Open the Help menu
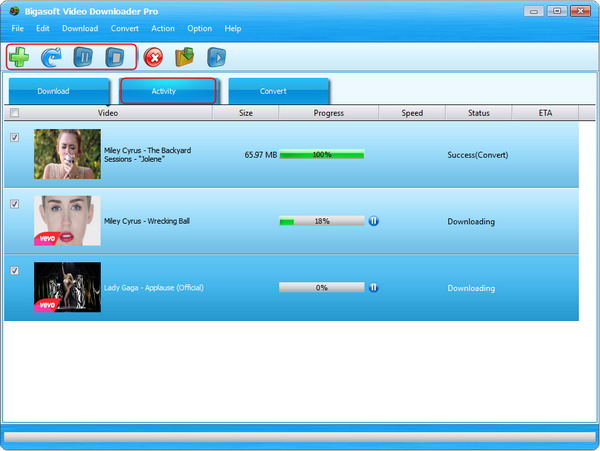The height and width of the screenshot is (451, 600). pyautogui.click(x=233, y=28)
